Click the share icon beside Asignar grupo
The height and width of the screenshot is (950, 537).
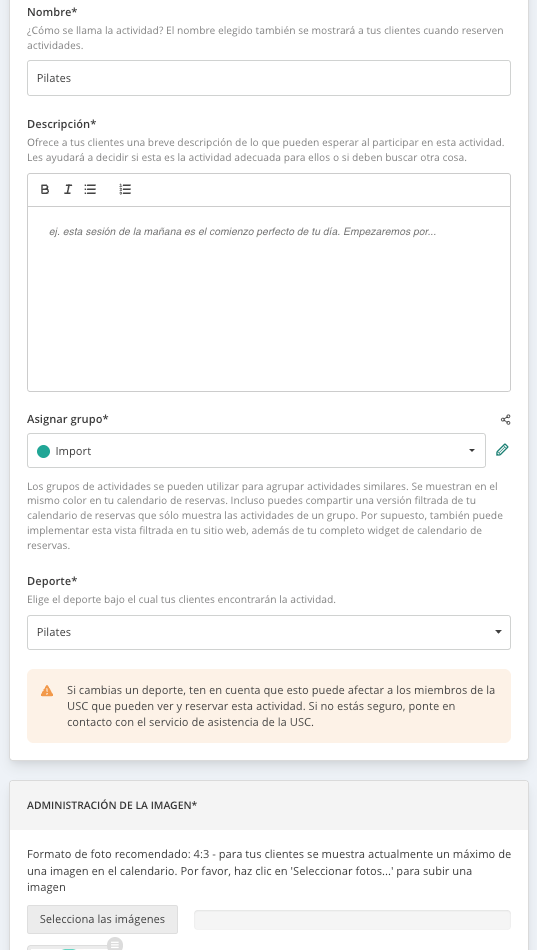pos(505,419)
